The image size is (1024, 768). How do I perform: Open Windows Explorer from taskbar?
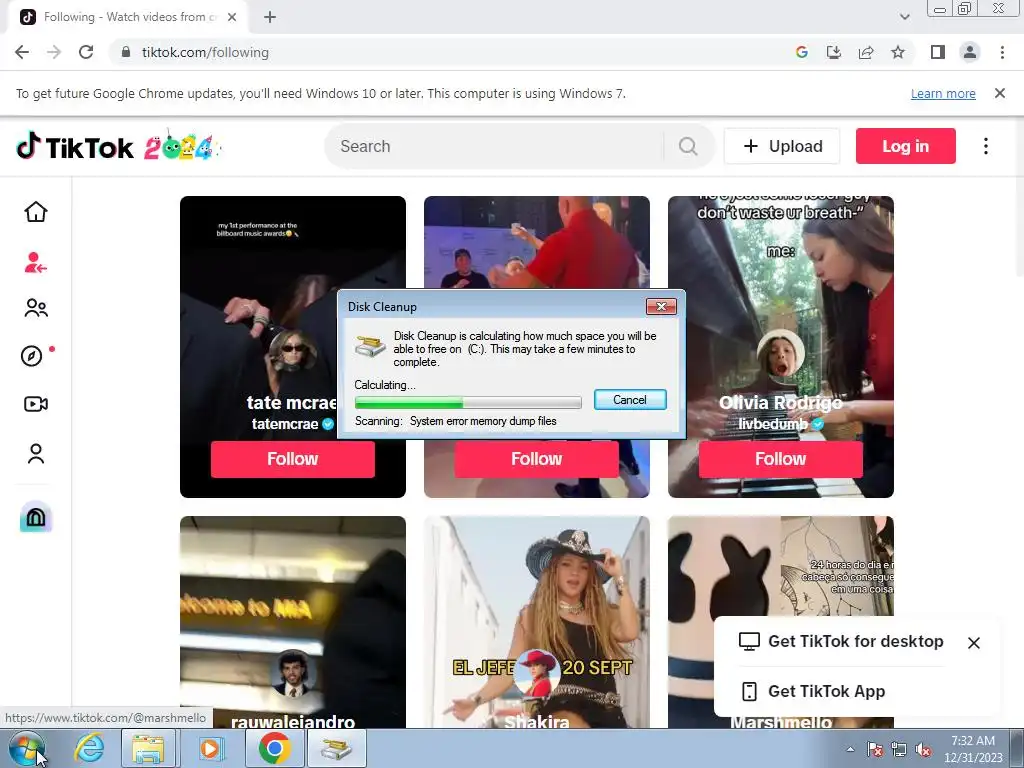pyautogui.click(x=148, y=748)
